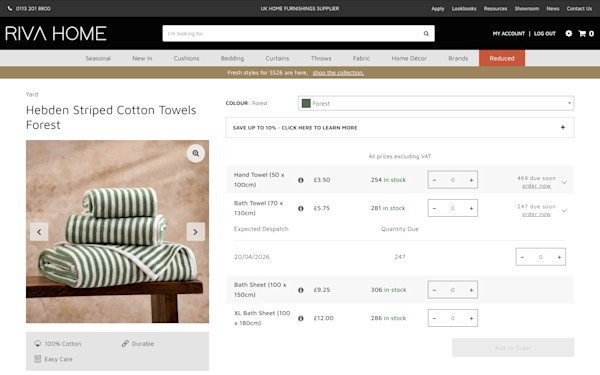The width and height of the screenshot is (600, 375).
Task: Click the 100% Cotton feature icon
Action: pyautogui.click(x=38, y=343)
